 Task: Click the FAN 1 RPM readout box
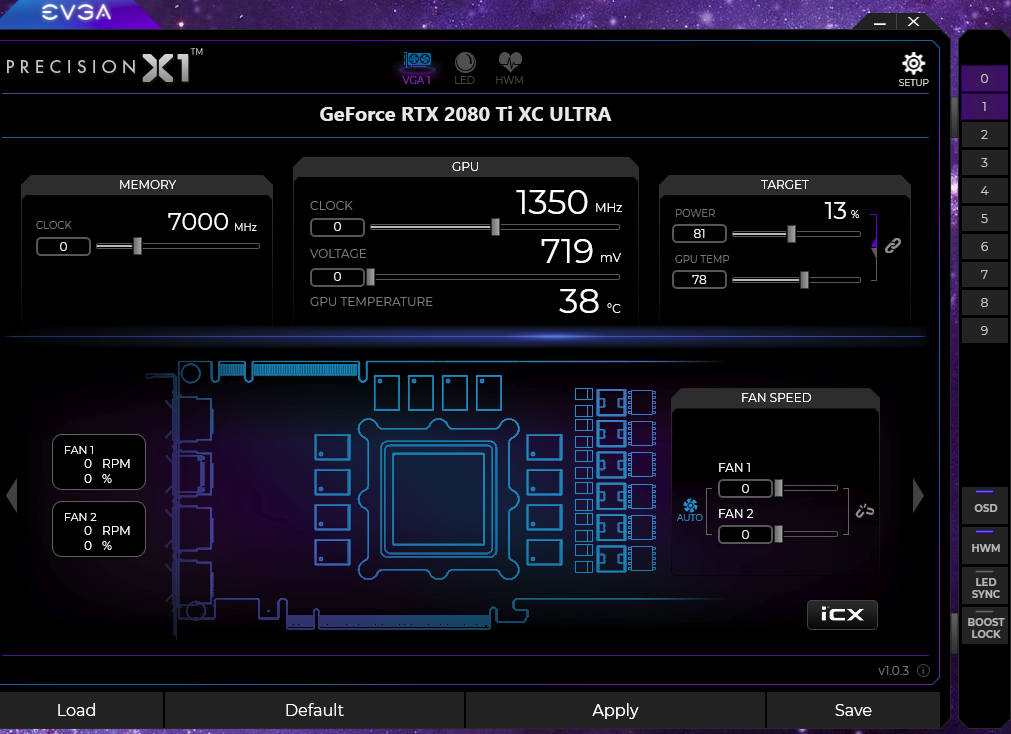coord(99,462)
